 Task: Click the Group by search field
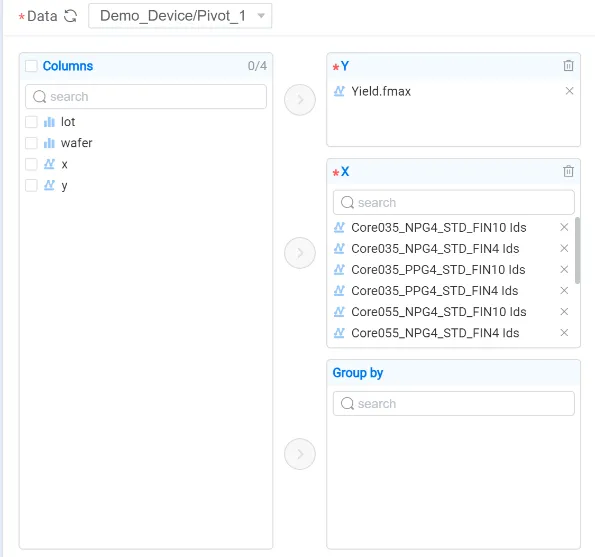(x=453, y=403)
